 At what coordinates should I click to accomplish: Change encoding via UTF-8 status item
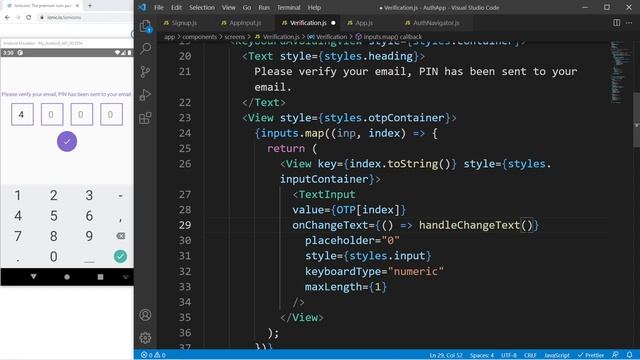(x=509, y=355)
